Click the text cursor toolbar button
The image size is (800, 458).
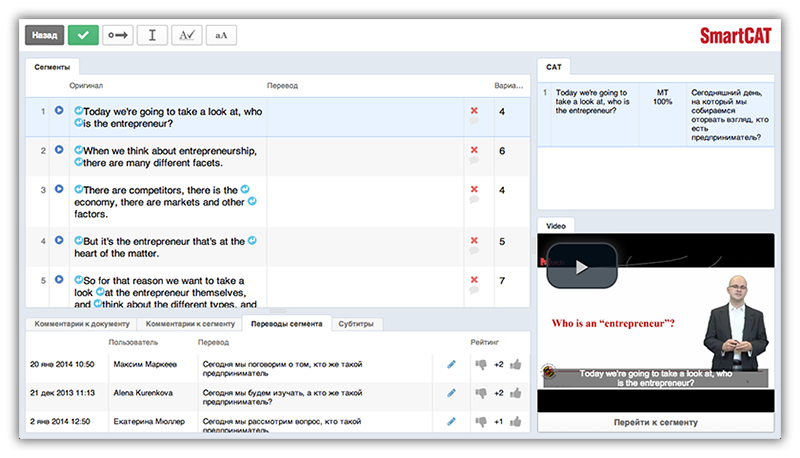pyautogui.click(x=152, y=35)
